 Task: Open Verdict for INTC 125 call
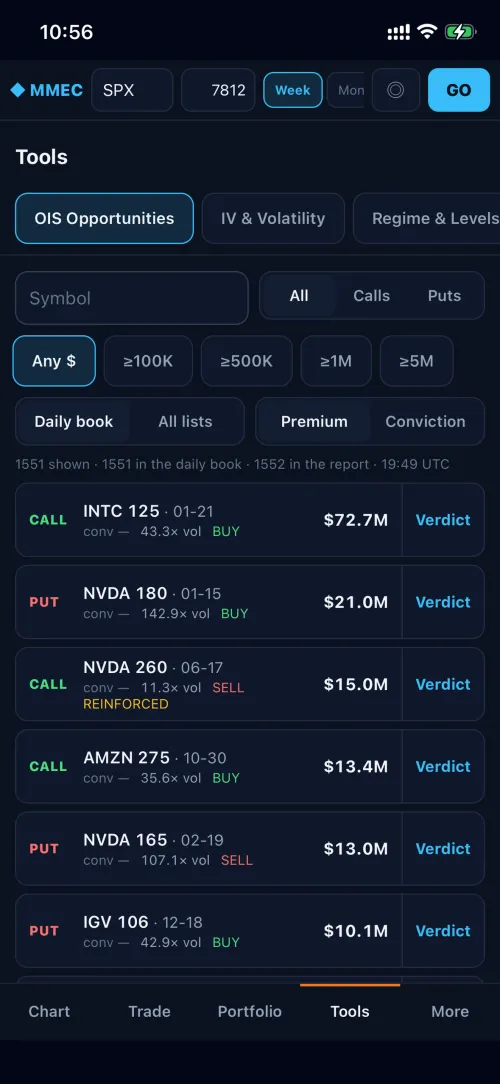(x=443, y=520)
